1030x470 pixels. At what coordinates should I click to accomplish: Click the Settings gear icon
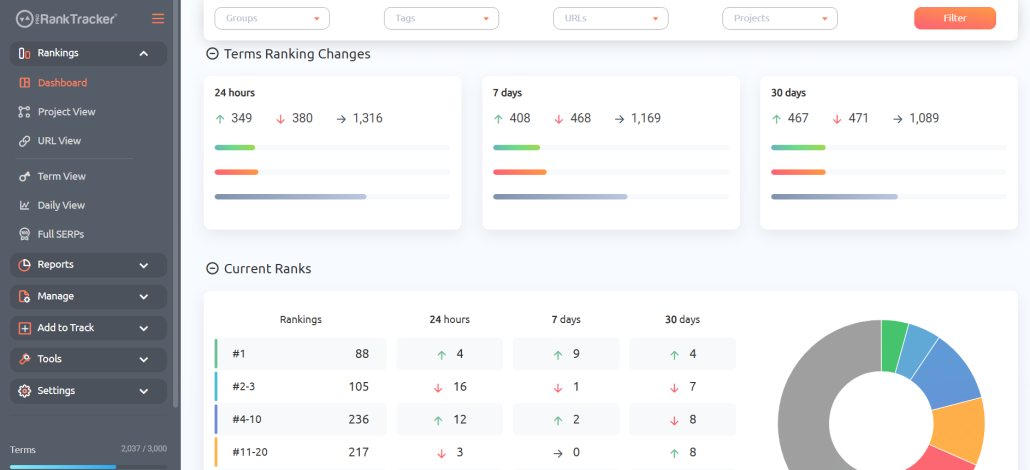[x=24, y=390]
